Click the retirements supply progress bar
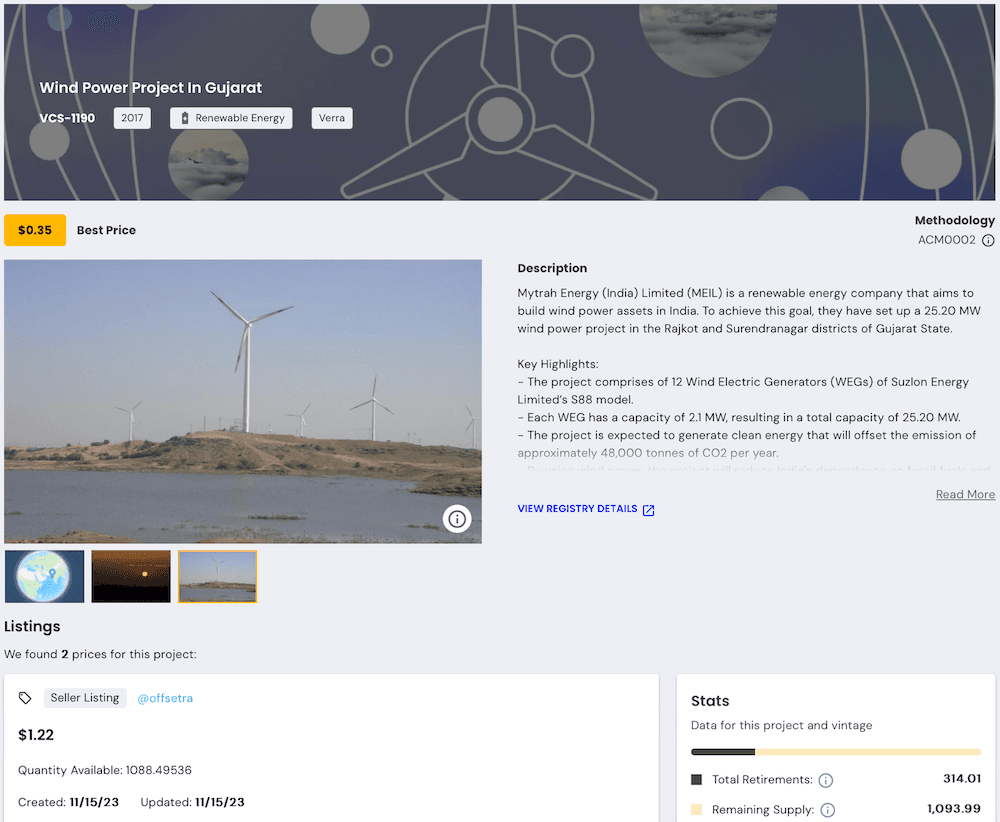This screenshot has width=1000, height=822. (835, 752)
